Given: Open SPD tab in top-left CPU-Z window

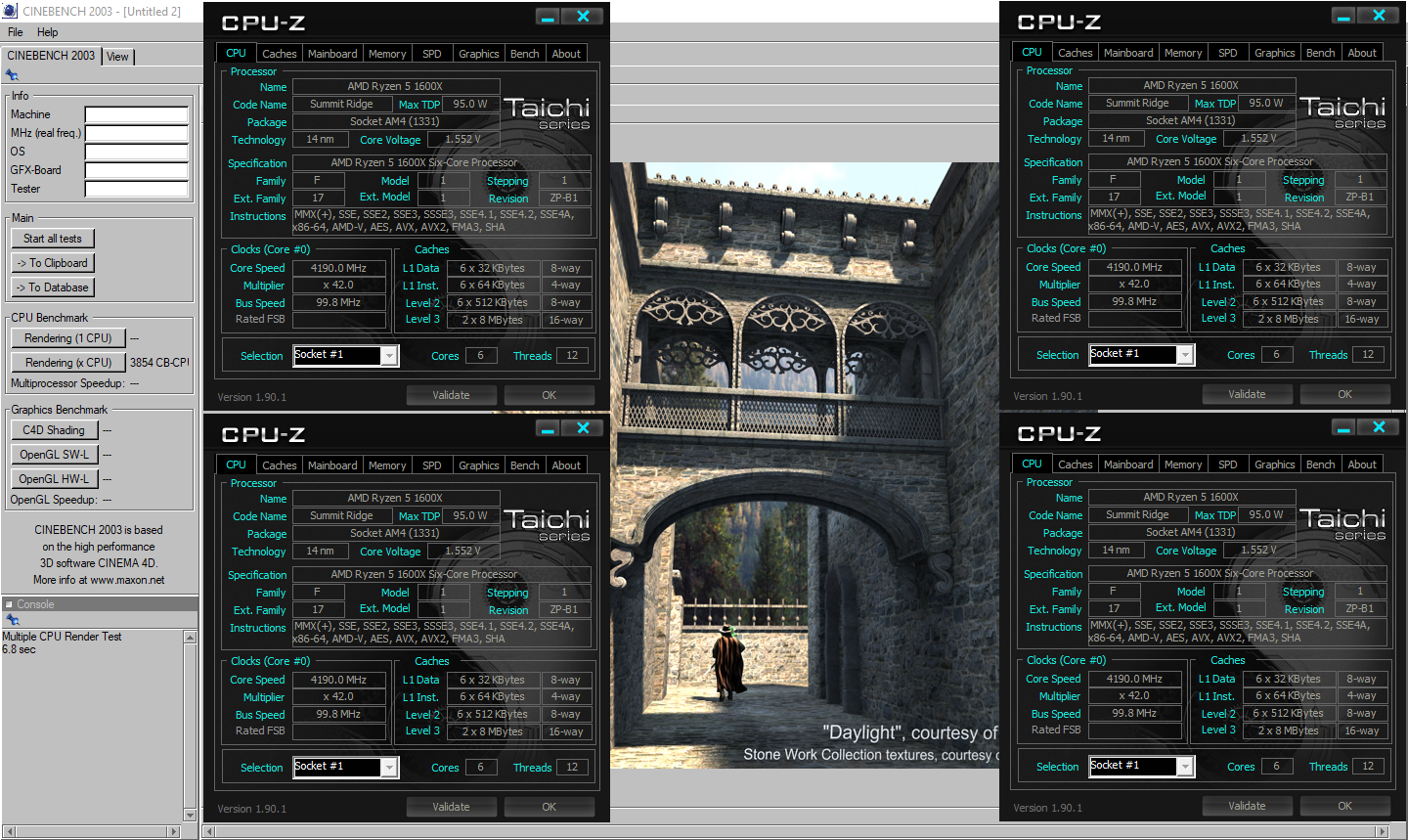Looking at the screenshot, I should click(x=432, y=54).
